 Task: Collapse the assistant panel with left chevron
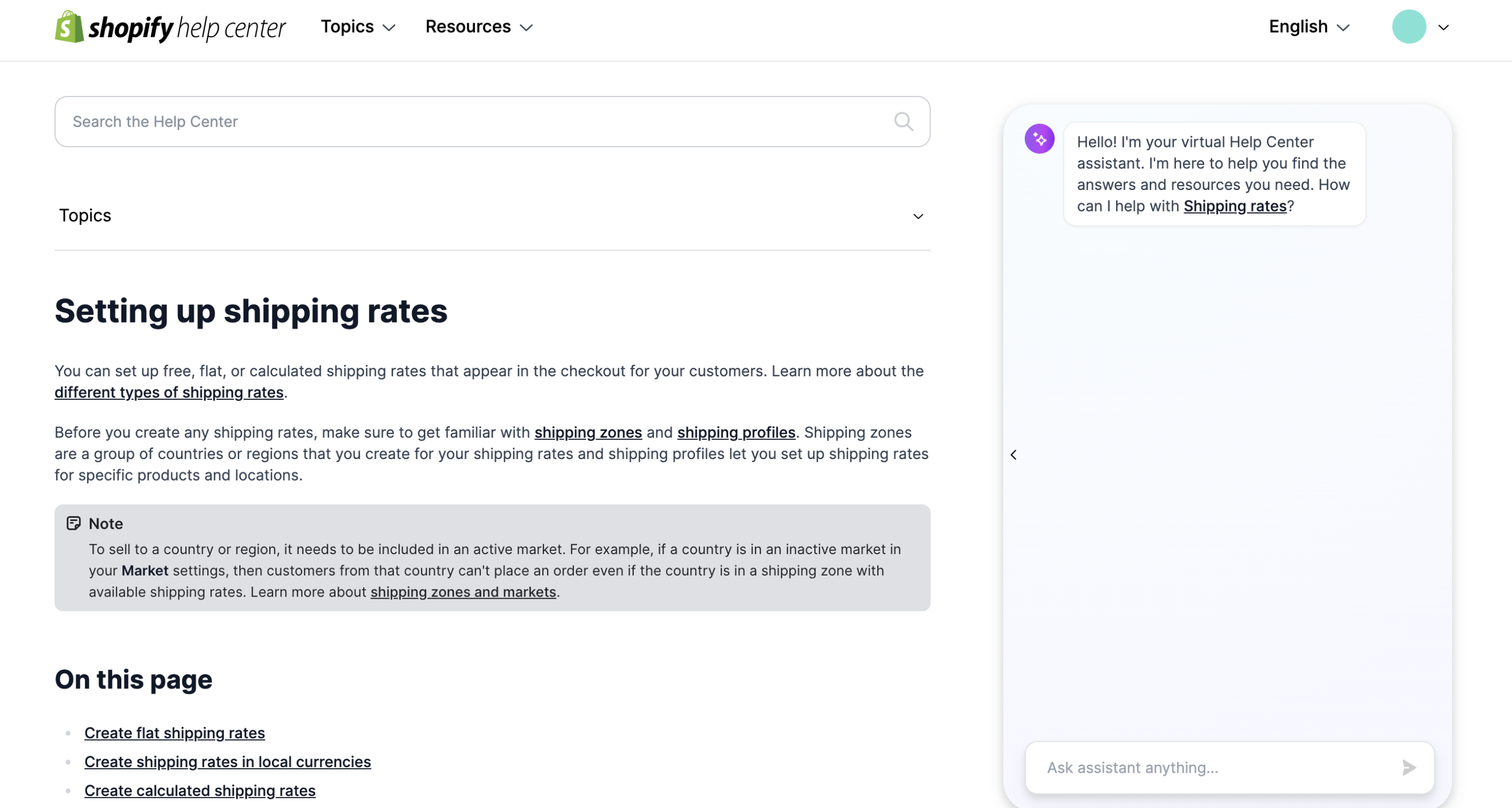point(1014,455)
